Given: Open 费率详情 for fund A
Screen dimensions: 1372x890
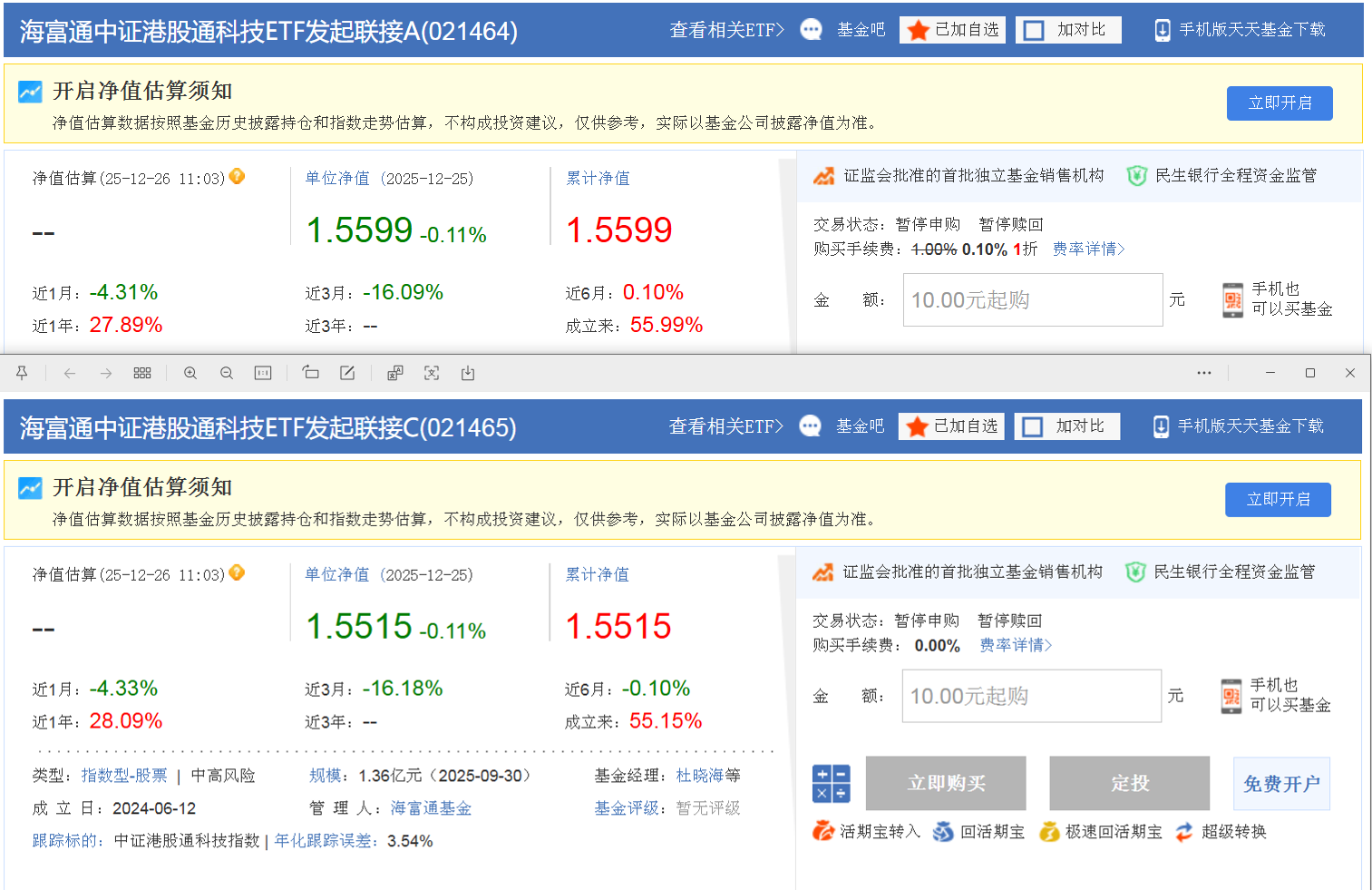Looking at the screenshot, I should pyautogui.click(x=1088, y=249).
